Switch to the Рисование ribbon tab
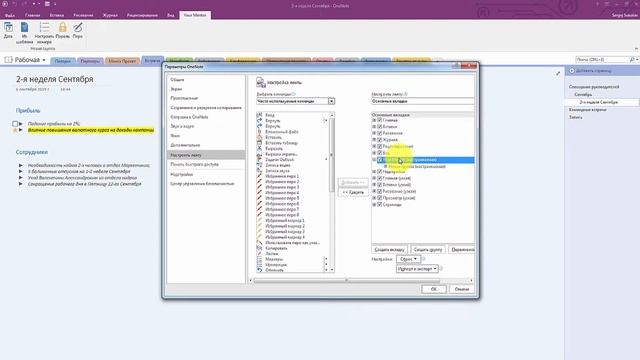 tap(83, 15)
